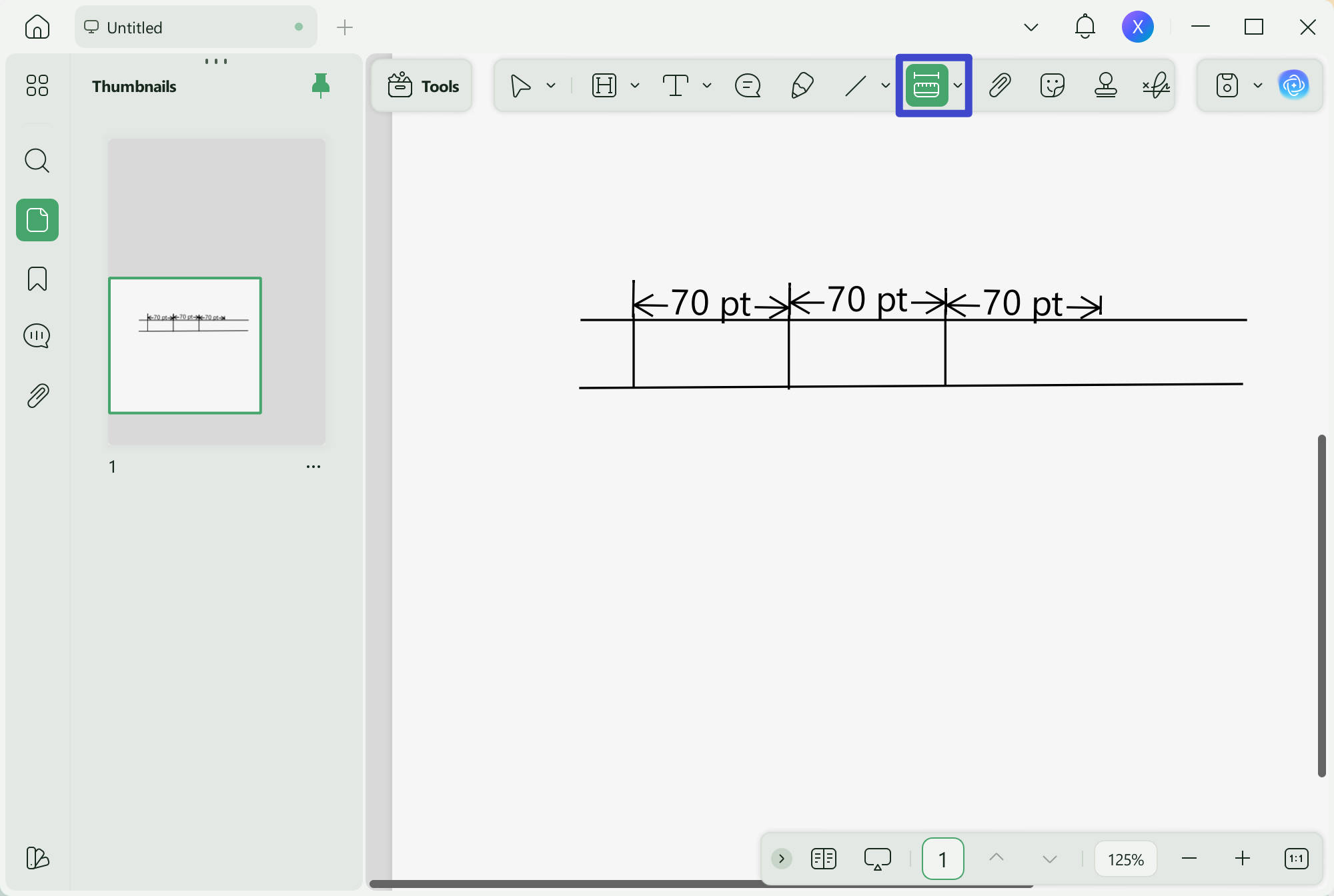
Task: Expand the Highlight tool dropdown arrow
Action: click(x=635, y=85)
